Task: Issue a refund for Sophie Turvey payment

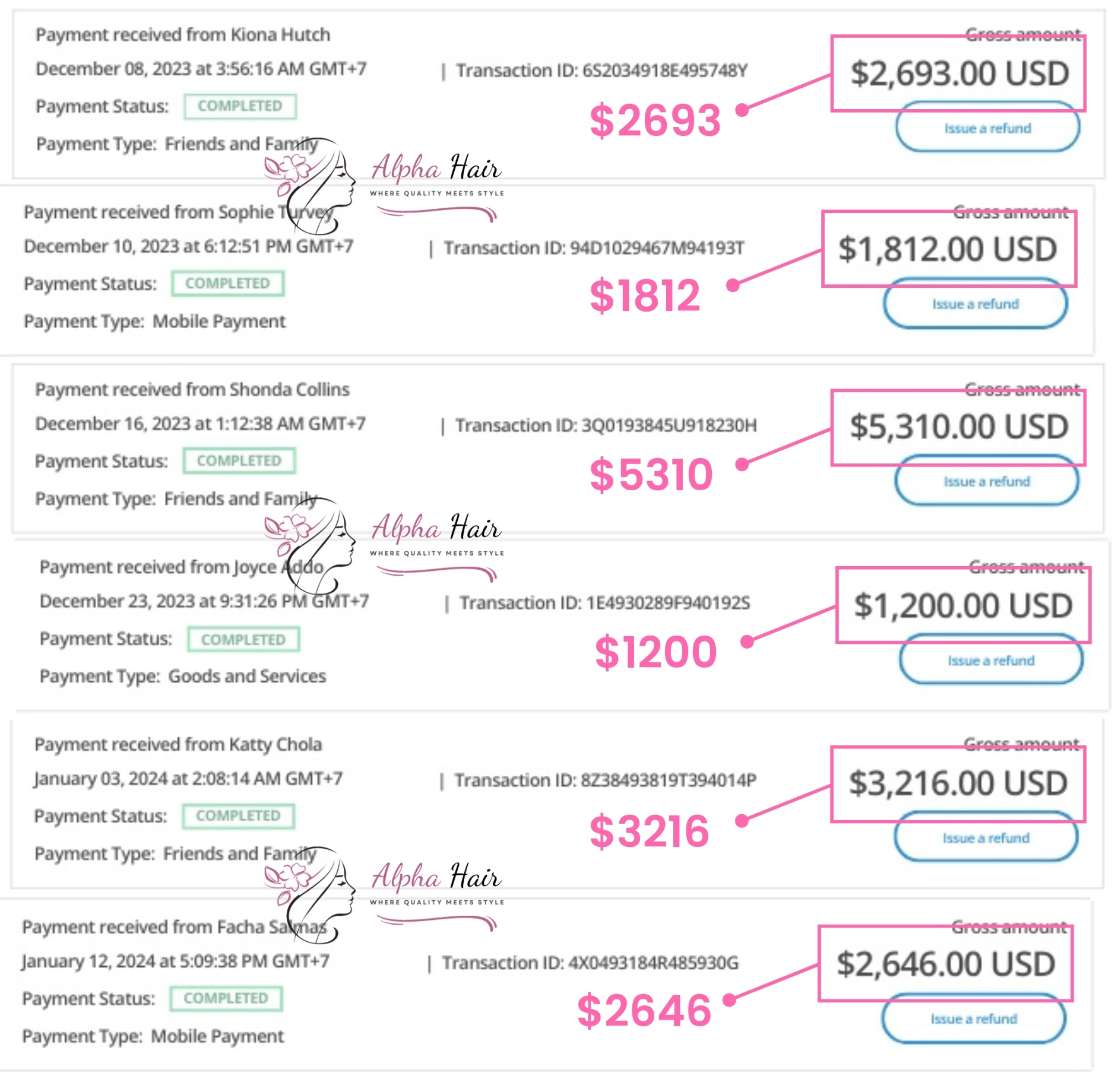Action: click(x=975, y=304)
